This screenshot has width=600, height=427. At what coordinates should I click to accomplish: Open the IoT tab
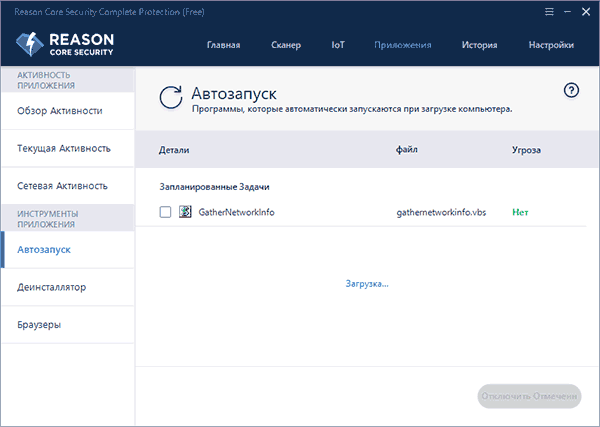coord(338,45)
